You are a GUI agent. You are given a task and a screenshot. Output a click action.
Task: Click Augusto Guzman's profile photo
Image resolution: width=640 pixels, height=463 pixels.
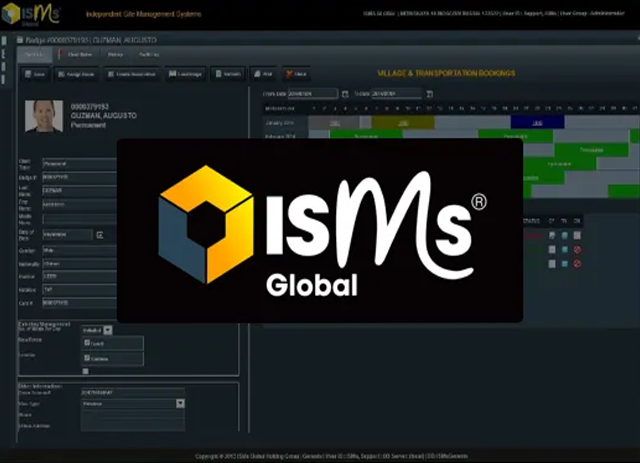coord(44,116)
